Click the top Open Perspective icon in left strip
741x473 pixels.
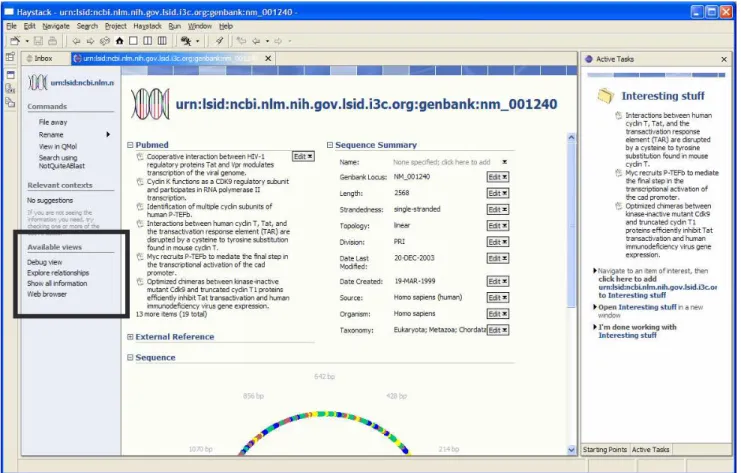coord(10,57)
